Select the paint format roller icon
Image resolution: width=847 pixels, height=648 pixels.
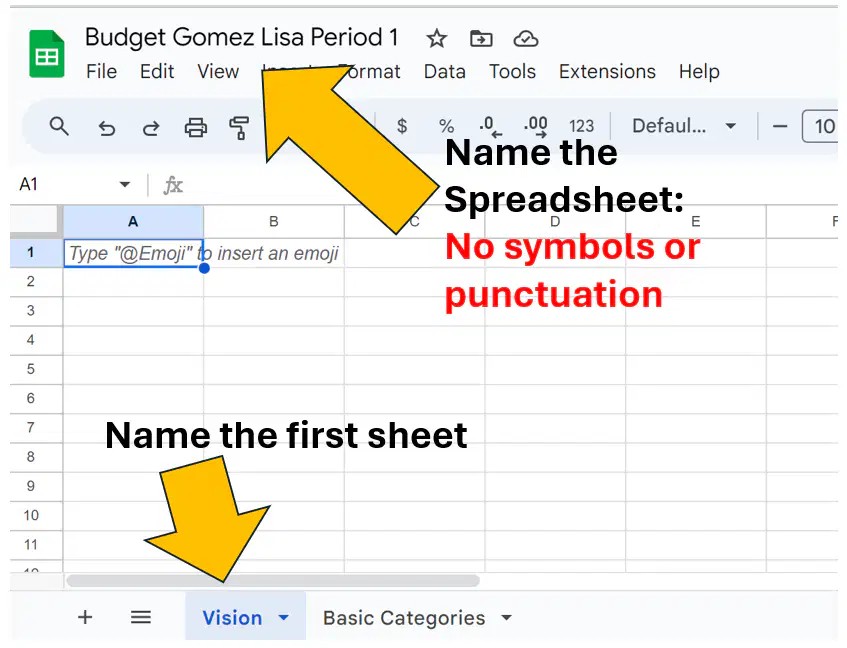[239, 128]
